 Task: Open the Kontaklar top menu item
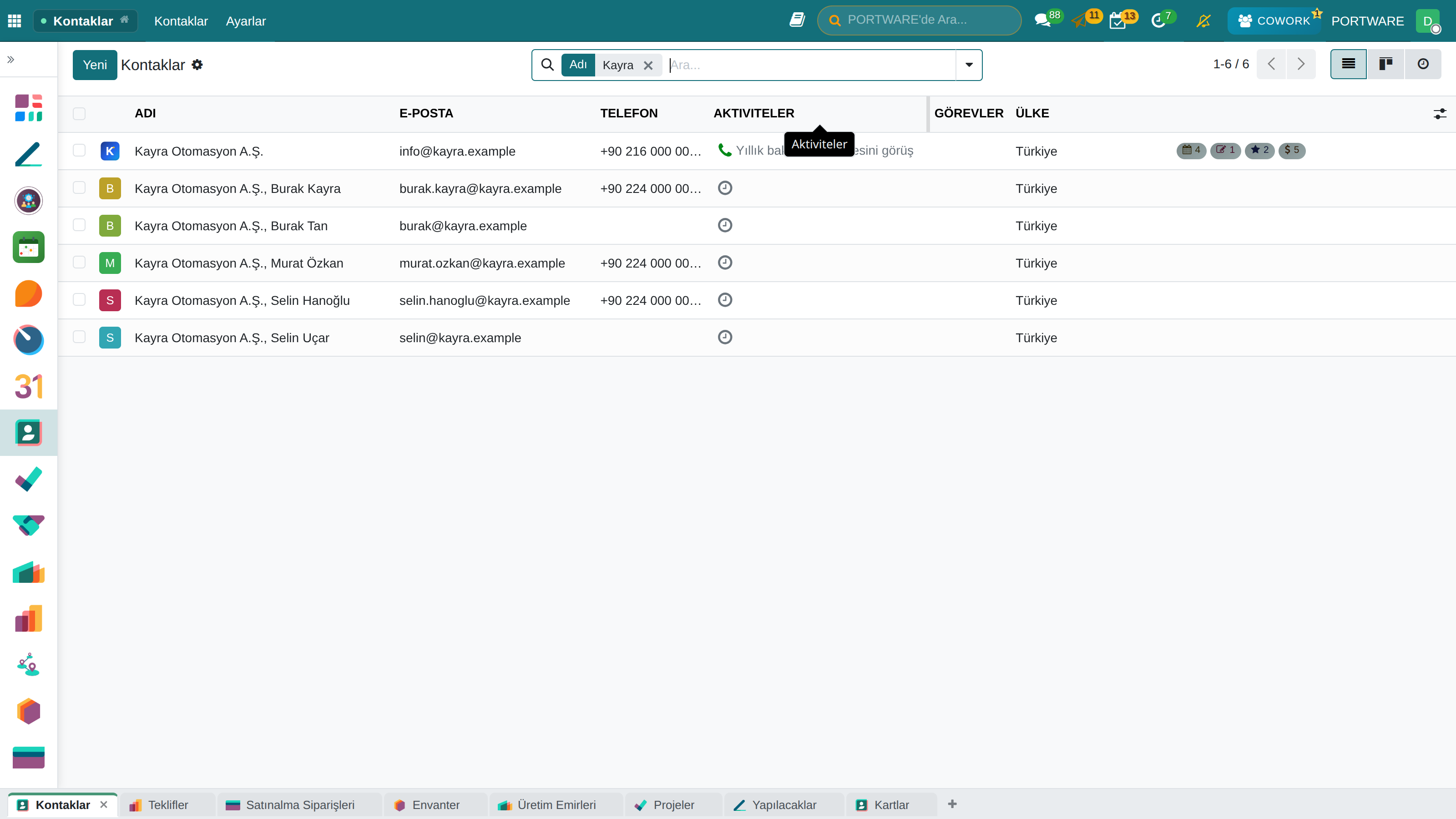[181, 21]
